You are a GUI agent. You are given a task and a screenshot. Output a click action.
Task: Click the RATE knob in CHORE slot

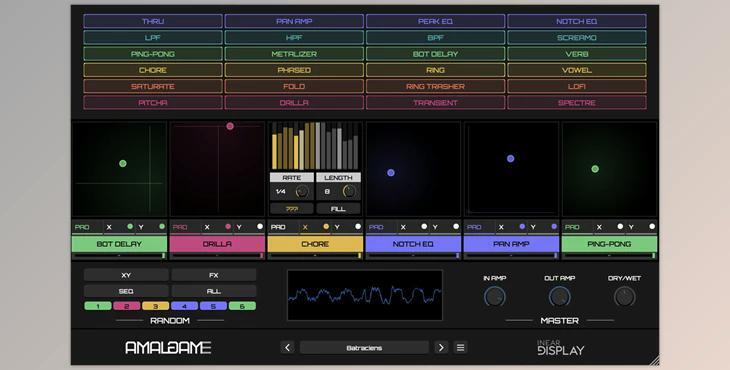click(302, 191)
